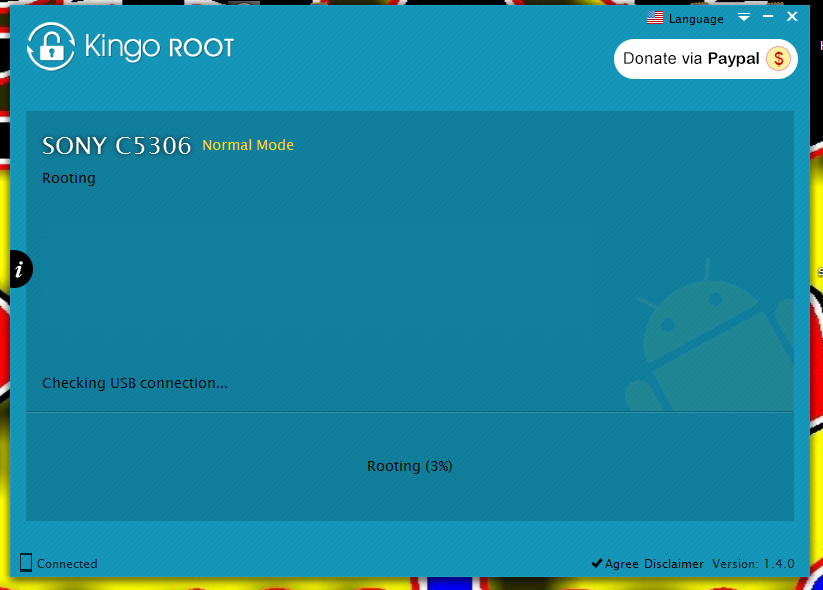Click the Checking USB connection message
The height and width of the screenshot is (590, 823).
click(x=135, y=383)
